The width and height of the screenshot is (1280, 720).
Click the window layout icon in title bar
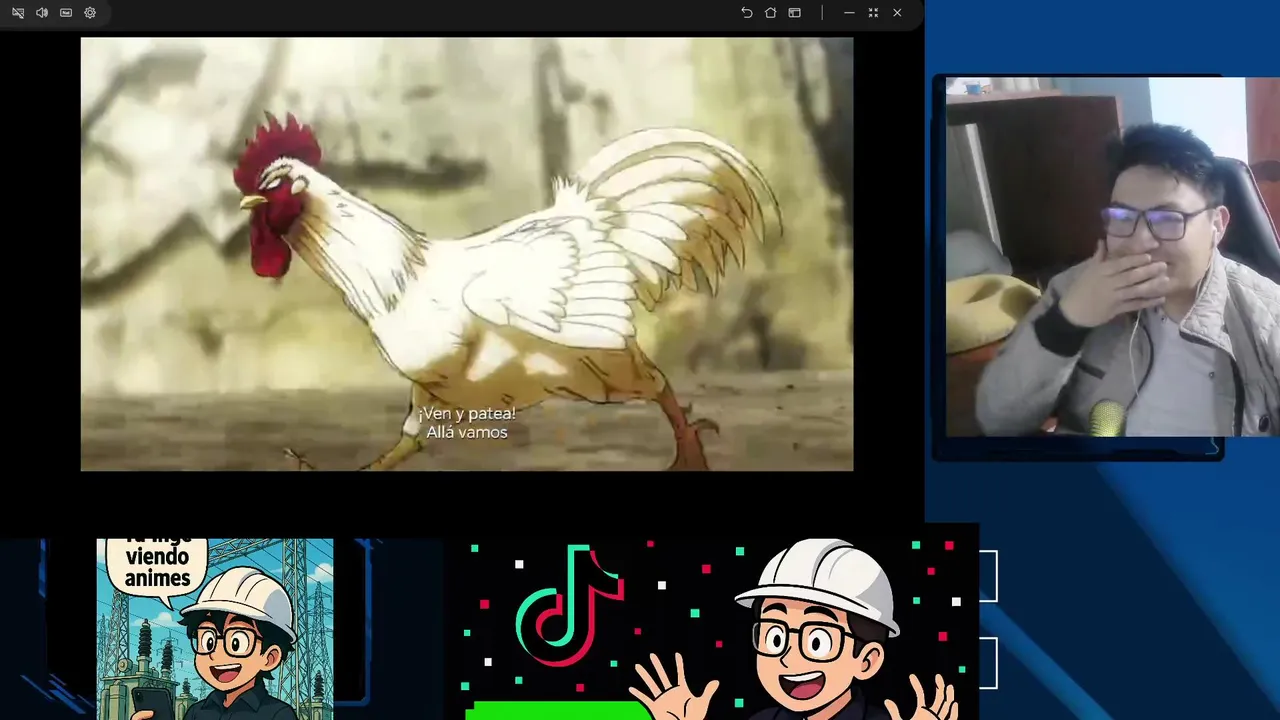coord(795,13)
